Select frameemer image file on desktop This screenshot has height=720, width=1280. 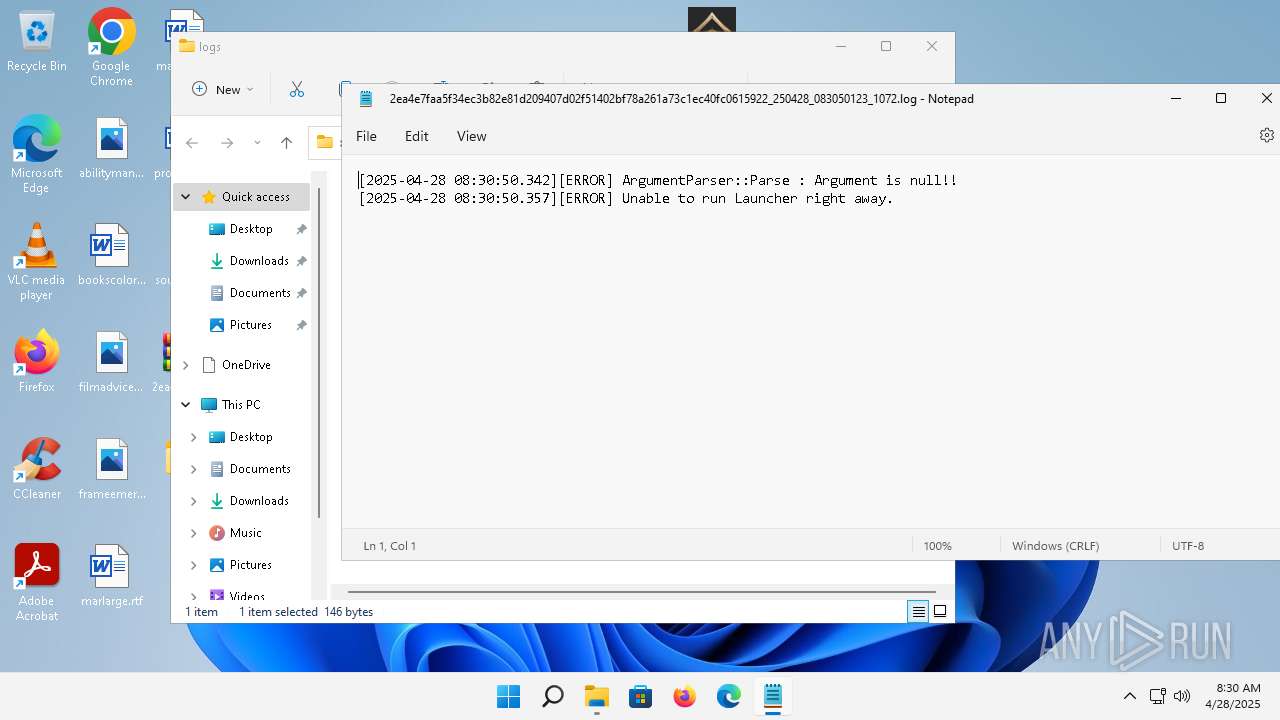pyautogui.click(x=111, y=469)
